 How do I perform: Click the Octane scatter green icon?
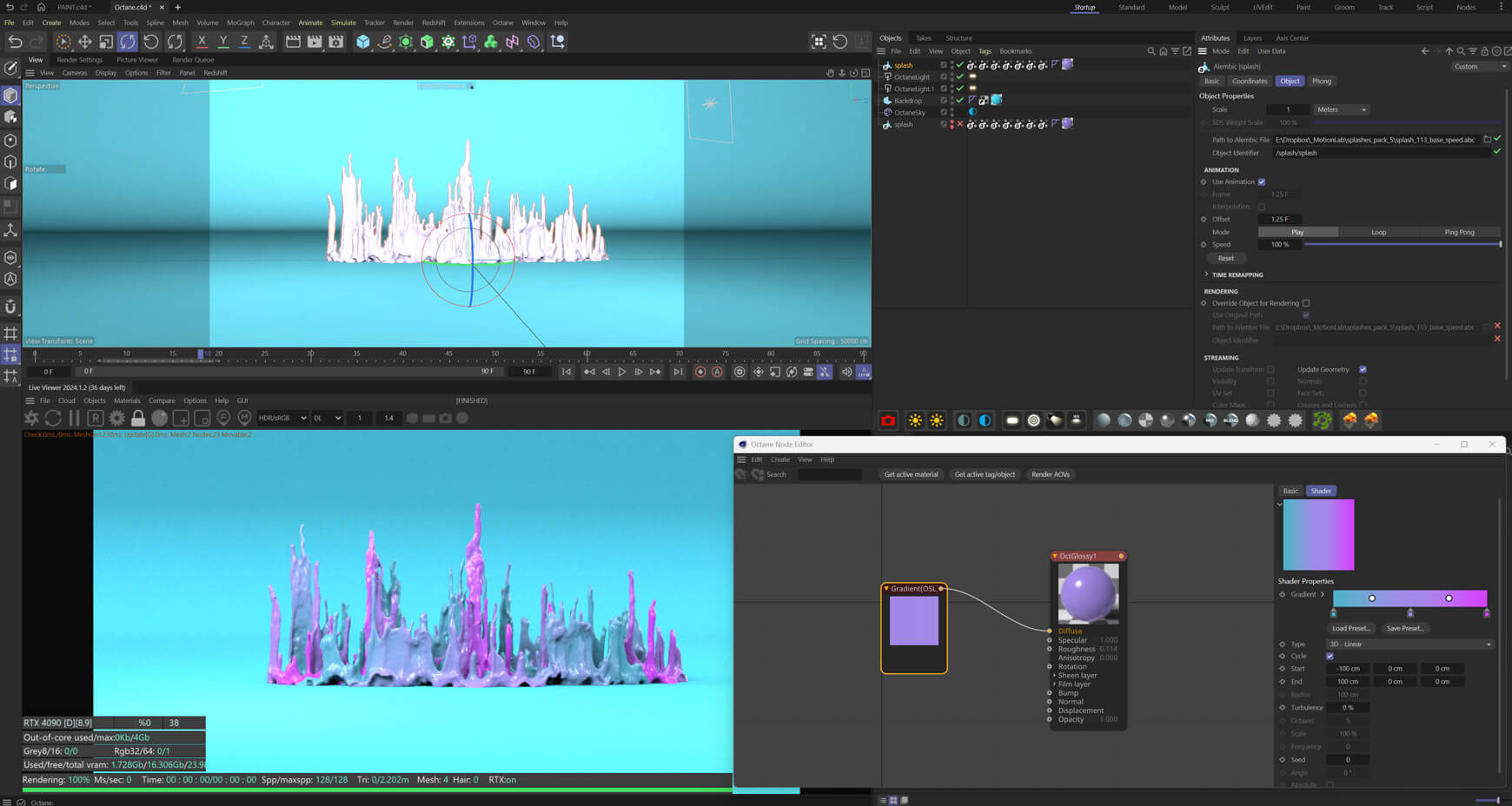click(x=1322, y=420)
